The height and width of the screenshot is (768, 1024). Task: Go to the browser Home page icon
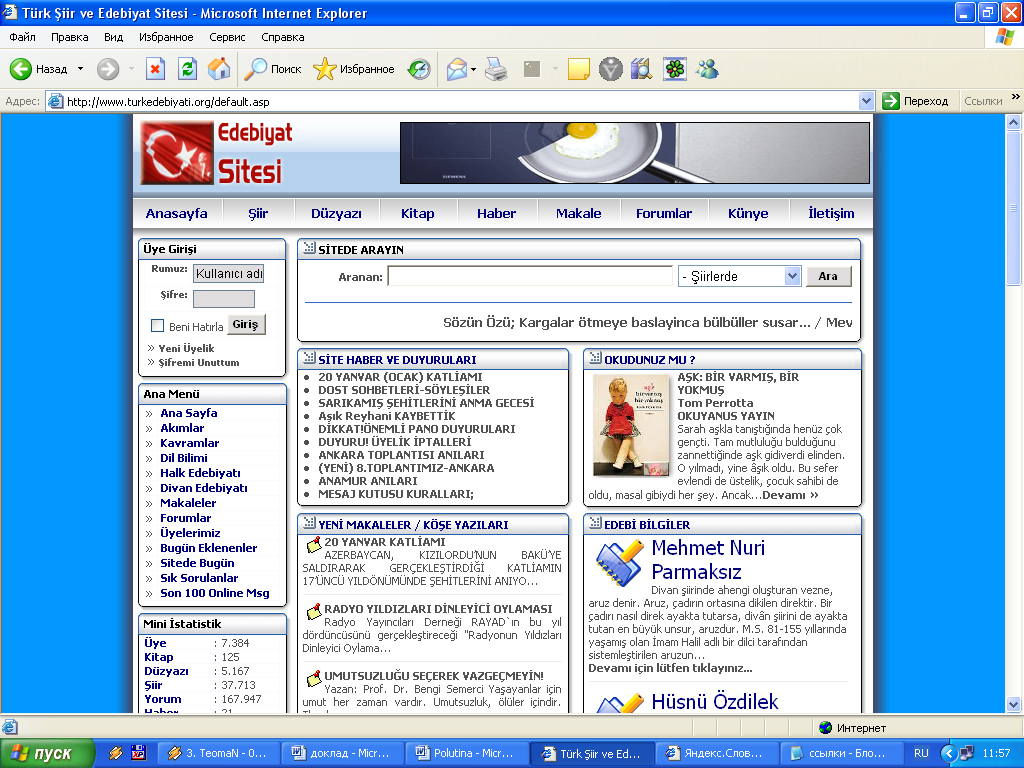tap(219, 69)
